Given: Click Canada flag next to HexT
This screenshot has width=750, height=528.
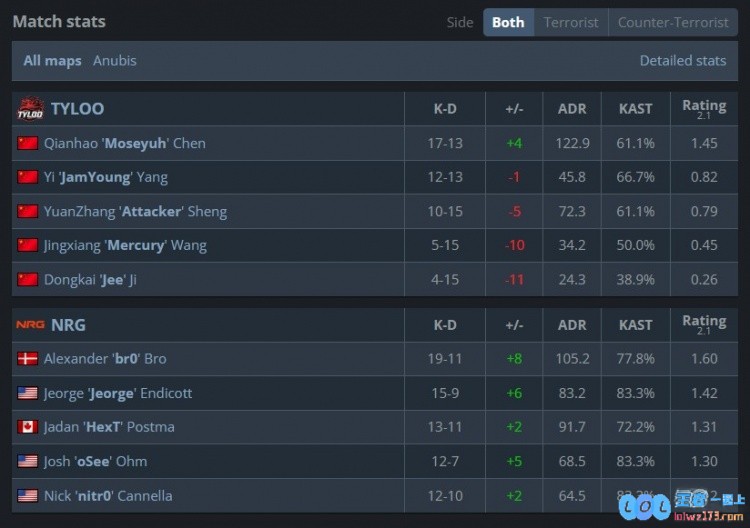Looking at the screenshot, I should [x=27, y=427].
